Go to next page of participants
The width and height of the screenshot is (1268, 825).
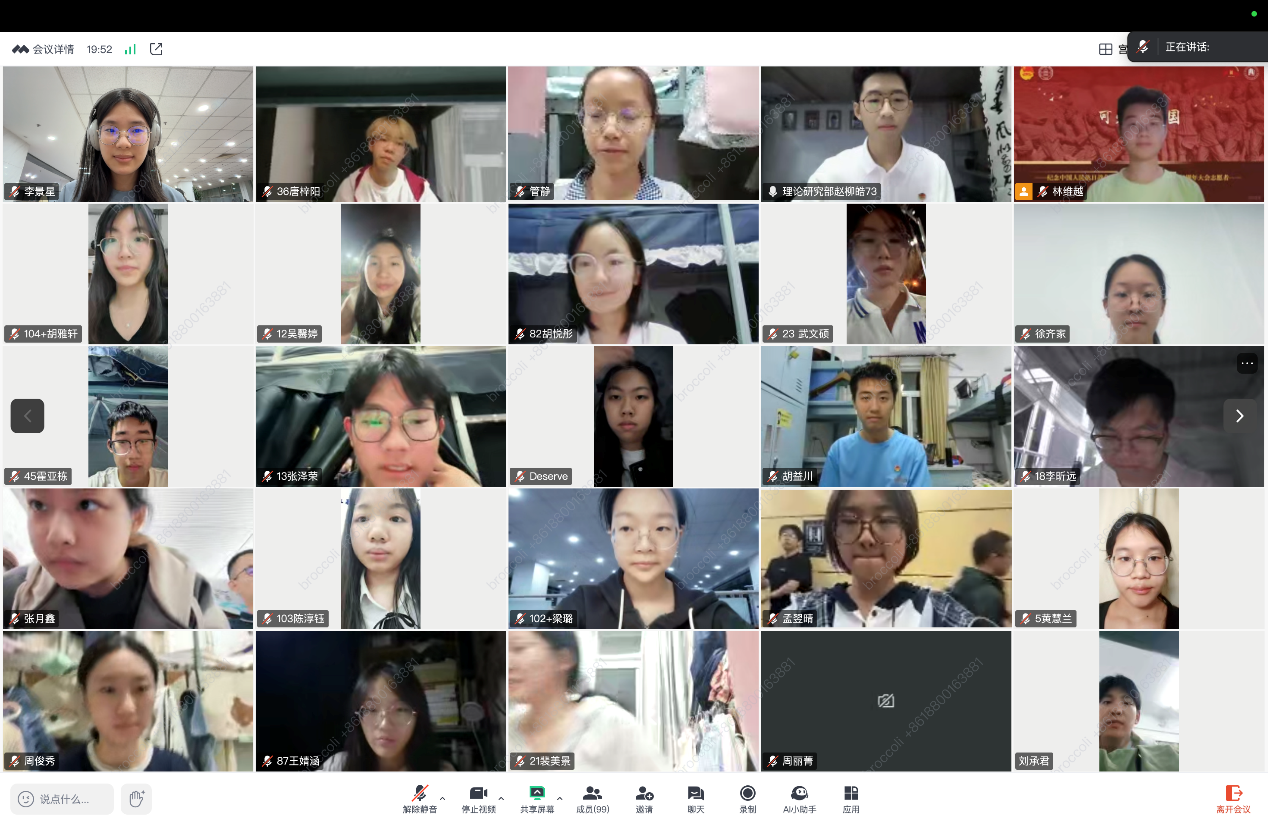tap(1239, 416)
